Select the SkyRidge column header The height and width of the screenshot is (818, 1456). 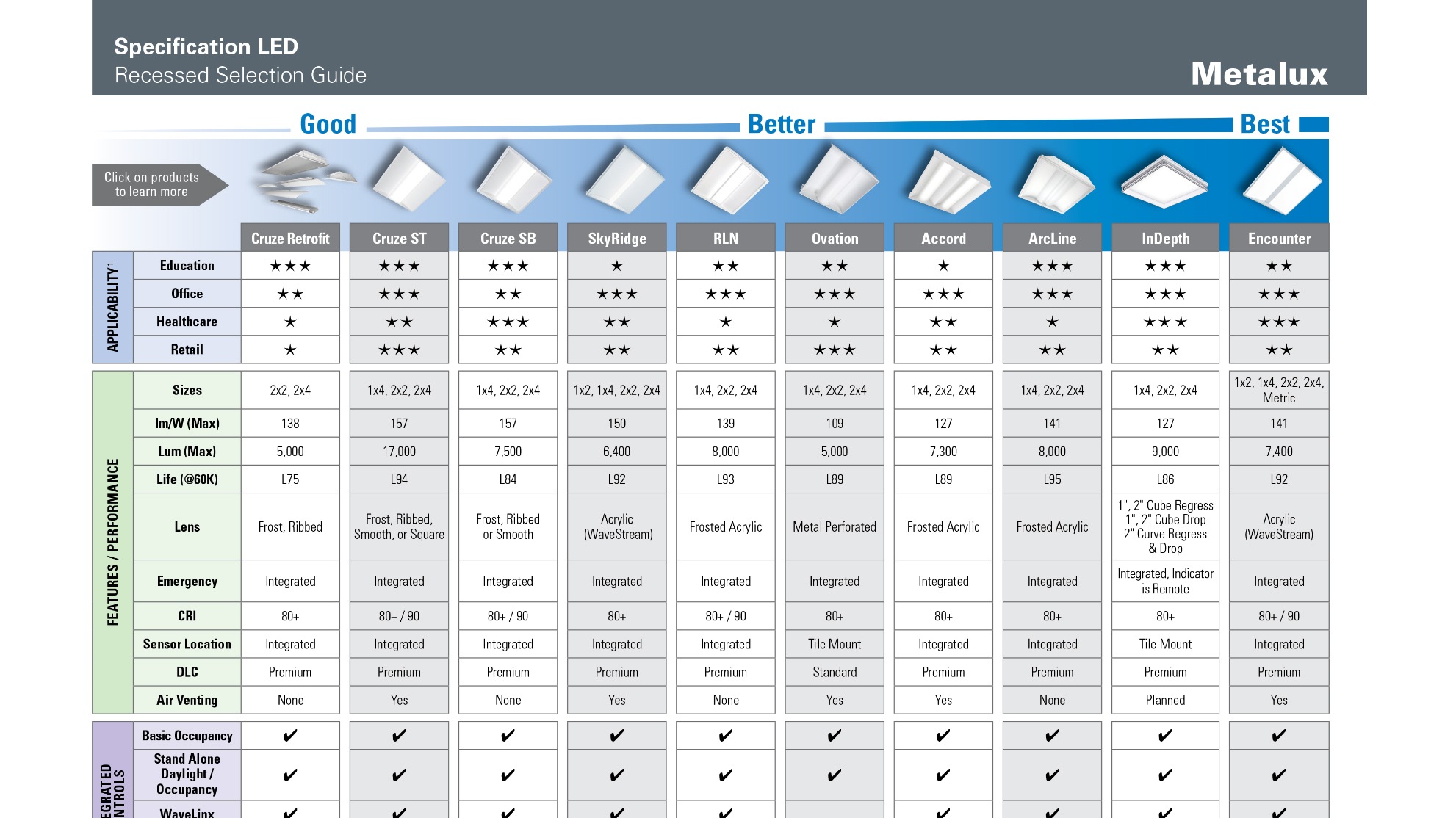pos(616,238)
